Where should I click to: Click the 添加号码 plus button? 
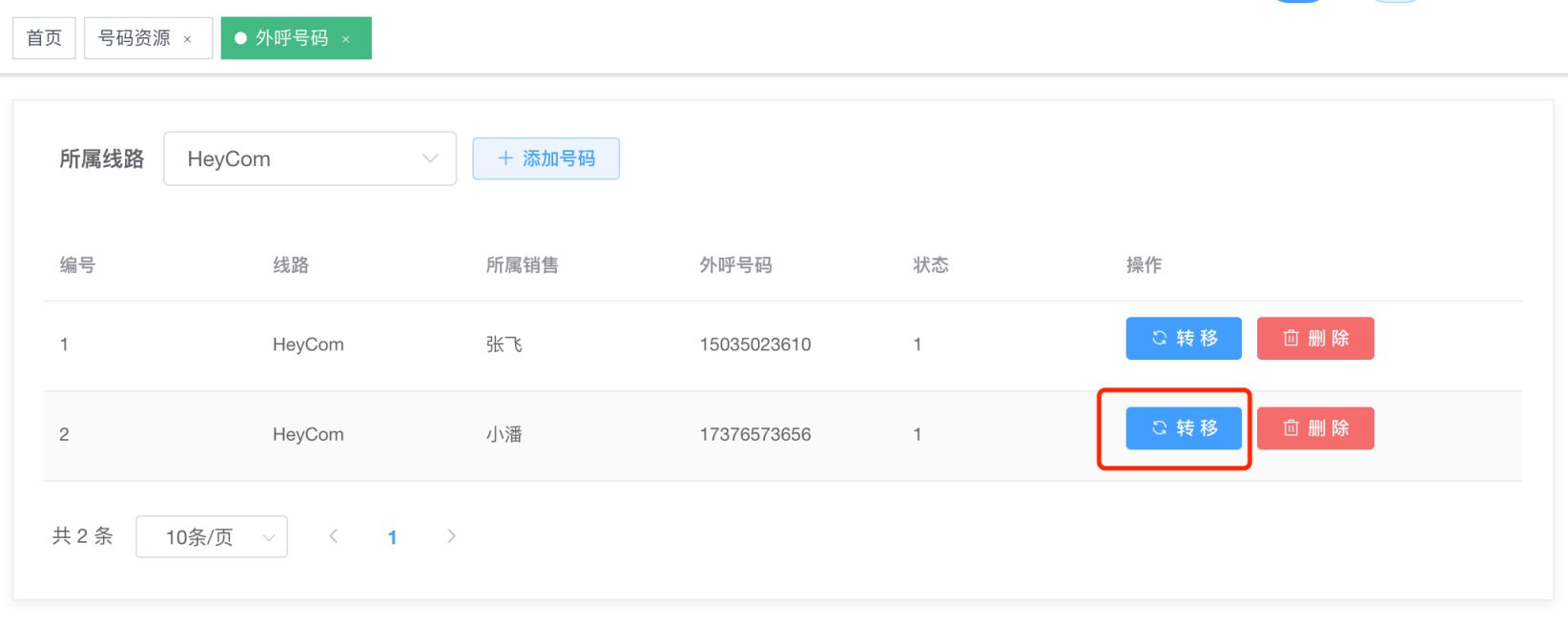point(546,158)
